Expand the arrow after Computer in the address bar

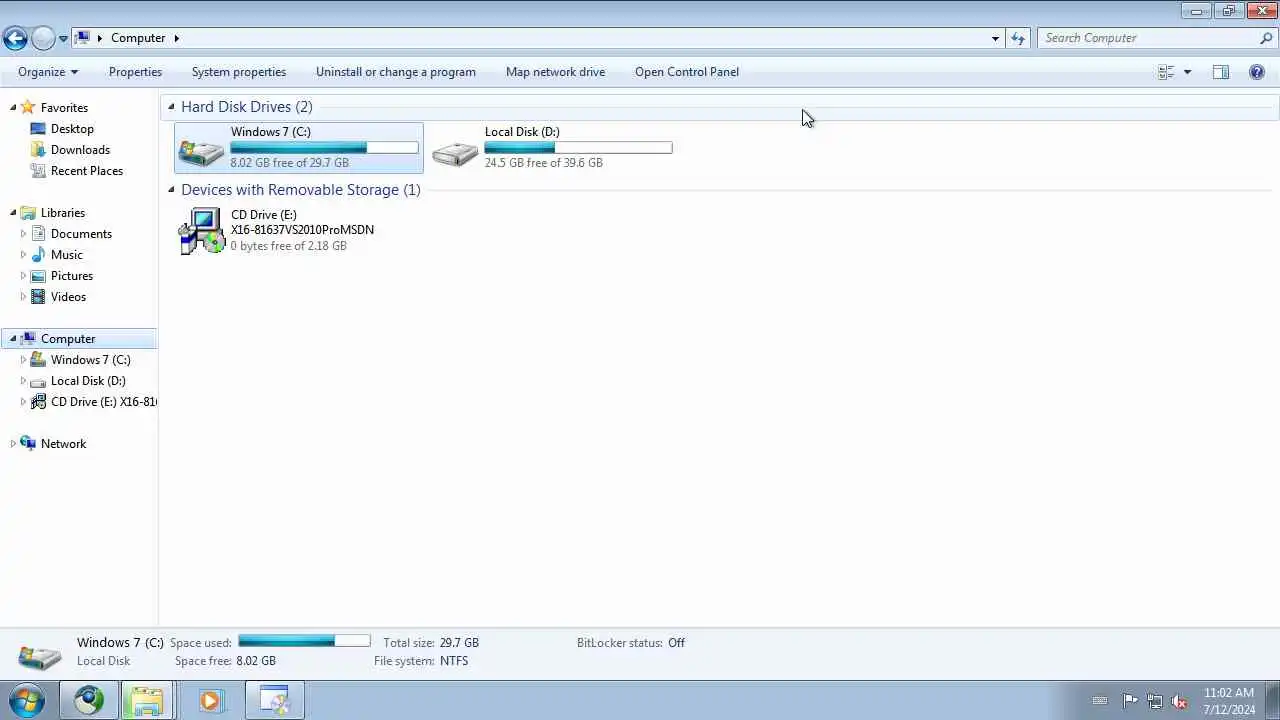(177, 38)
